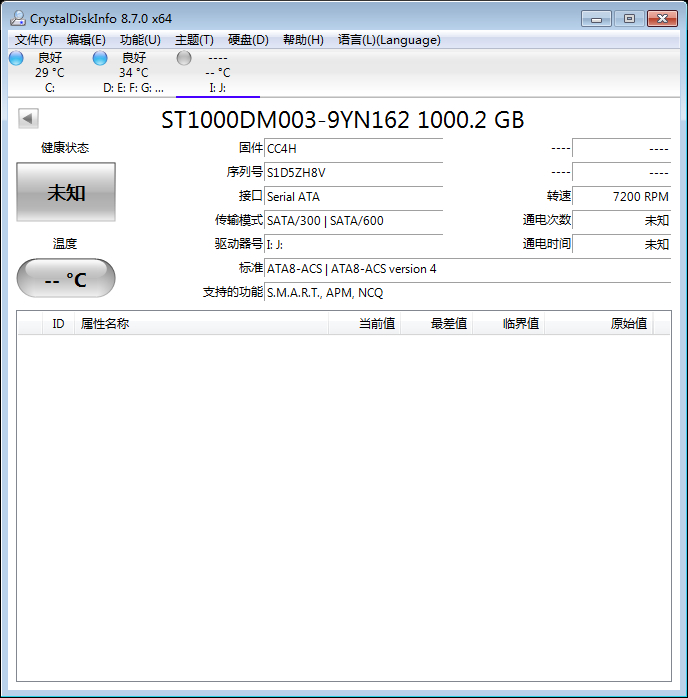Click the ID column header
The height and width of the screenshot is (698, 688).
(58, 324)
